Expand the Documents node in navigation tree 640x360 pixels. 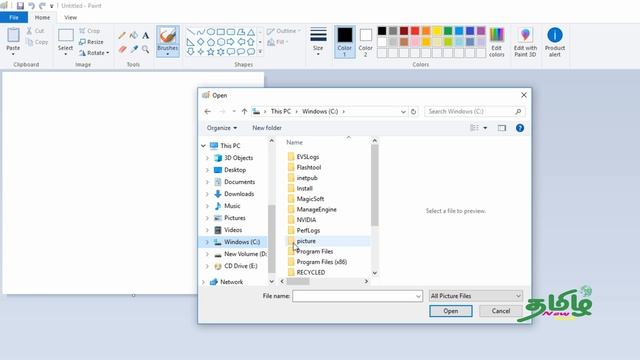[207, 182]
